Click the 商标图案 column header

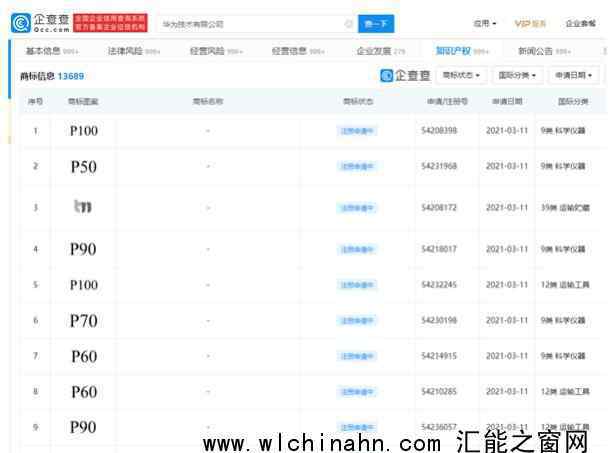coord(83,101)
